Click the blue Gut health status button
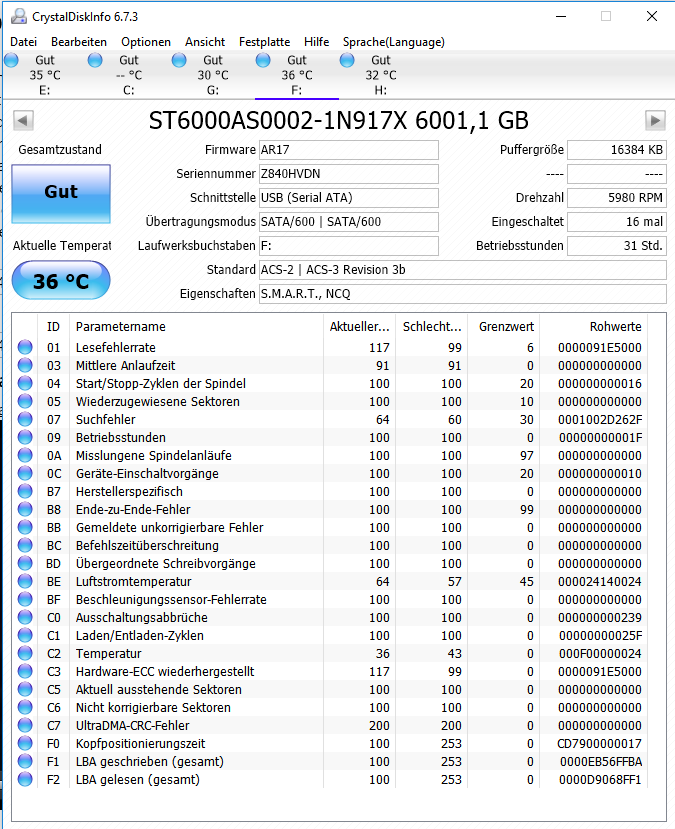 point(61,194)
